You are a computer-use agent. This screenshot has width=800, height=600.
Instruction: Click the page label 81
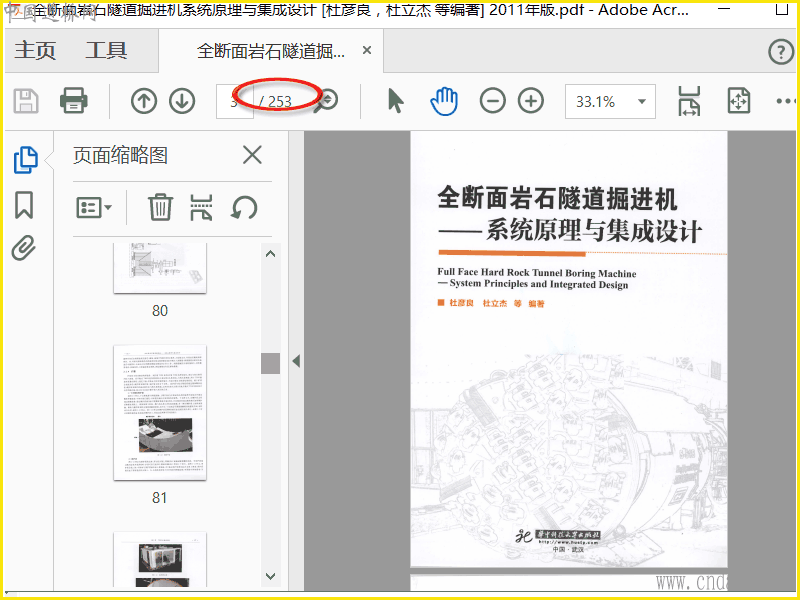click(160, 498)
